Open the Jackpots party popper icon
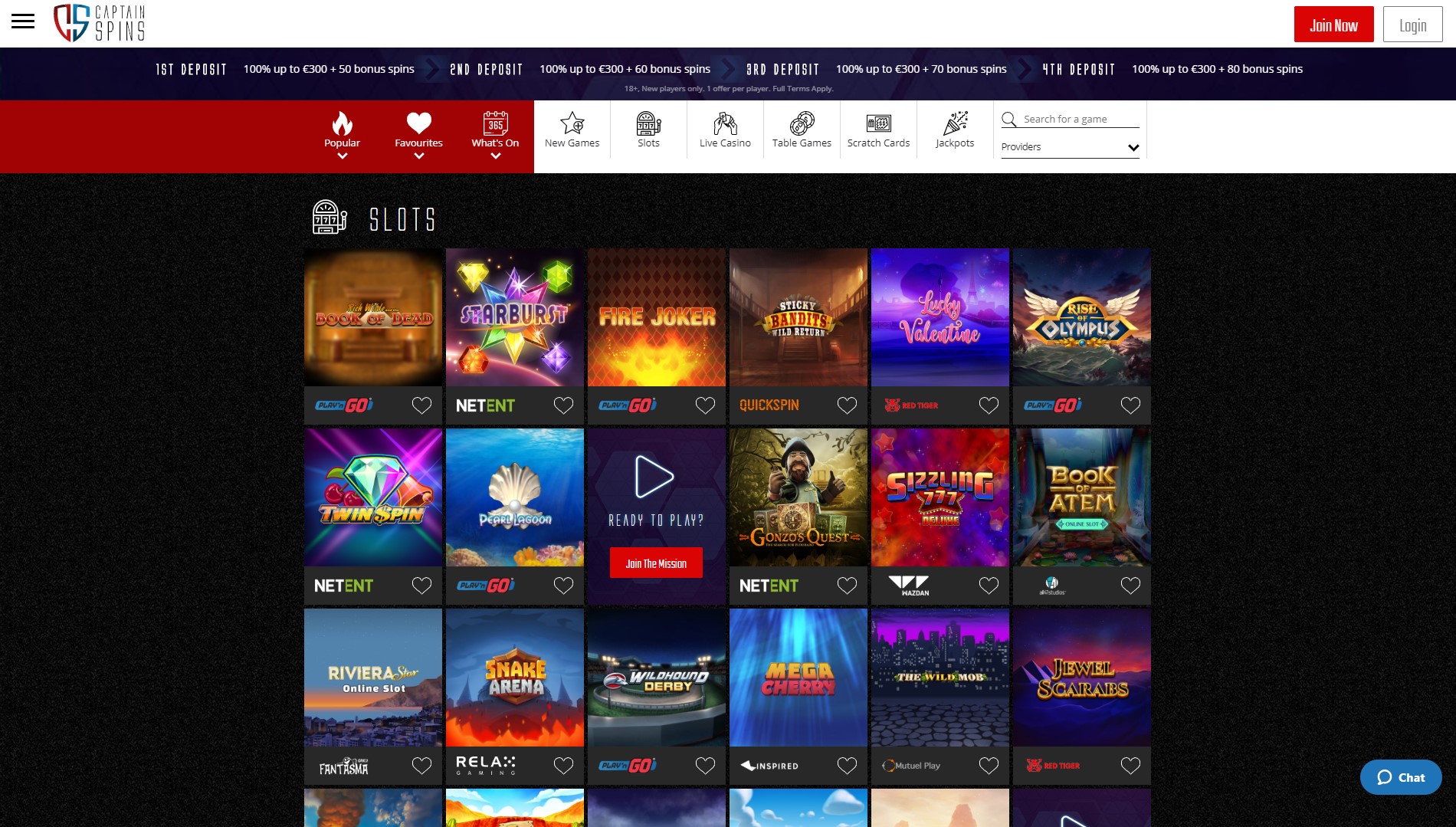Image resolution: width=1456 pixels, height=827 pixels. click(955, 123)
